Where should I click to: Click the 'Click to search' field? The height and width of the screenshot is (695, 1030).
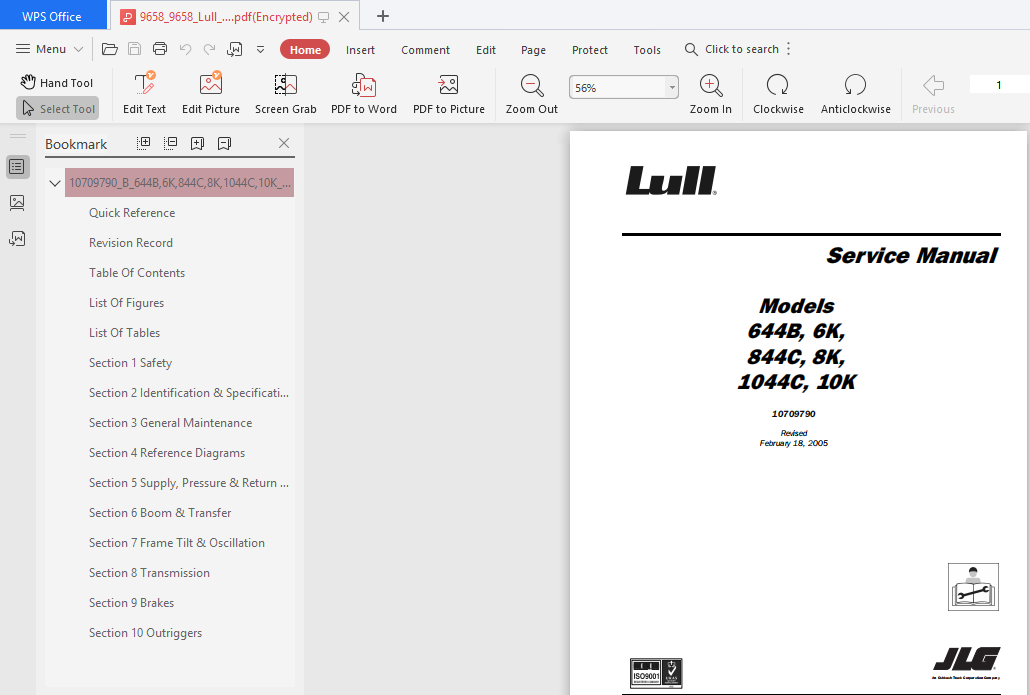click(732, 49)
